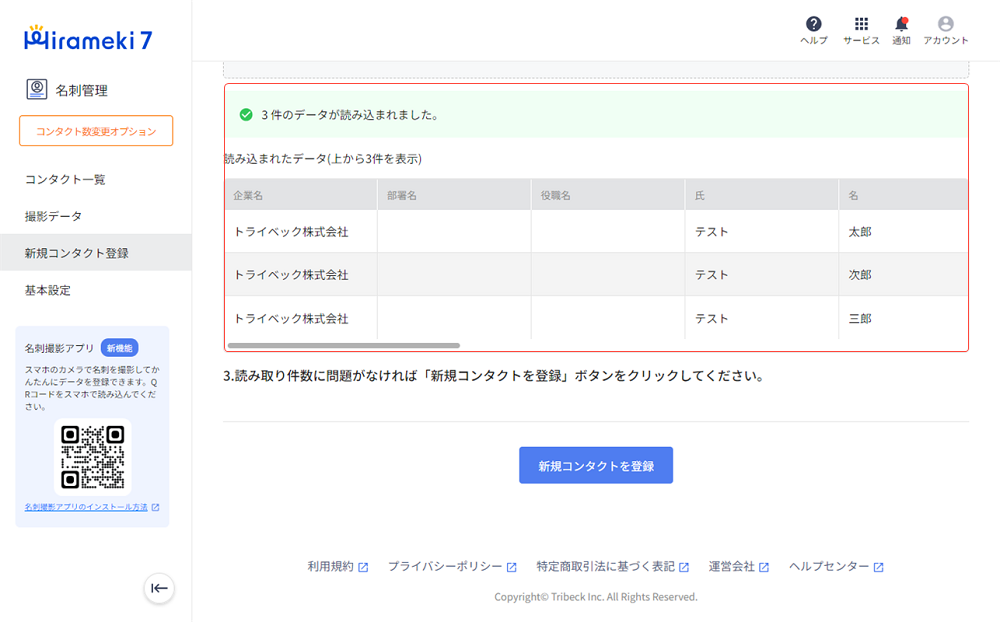
Task: Click external link icon beside プライバシーポリシー
Action: [x=511, y=567]
